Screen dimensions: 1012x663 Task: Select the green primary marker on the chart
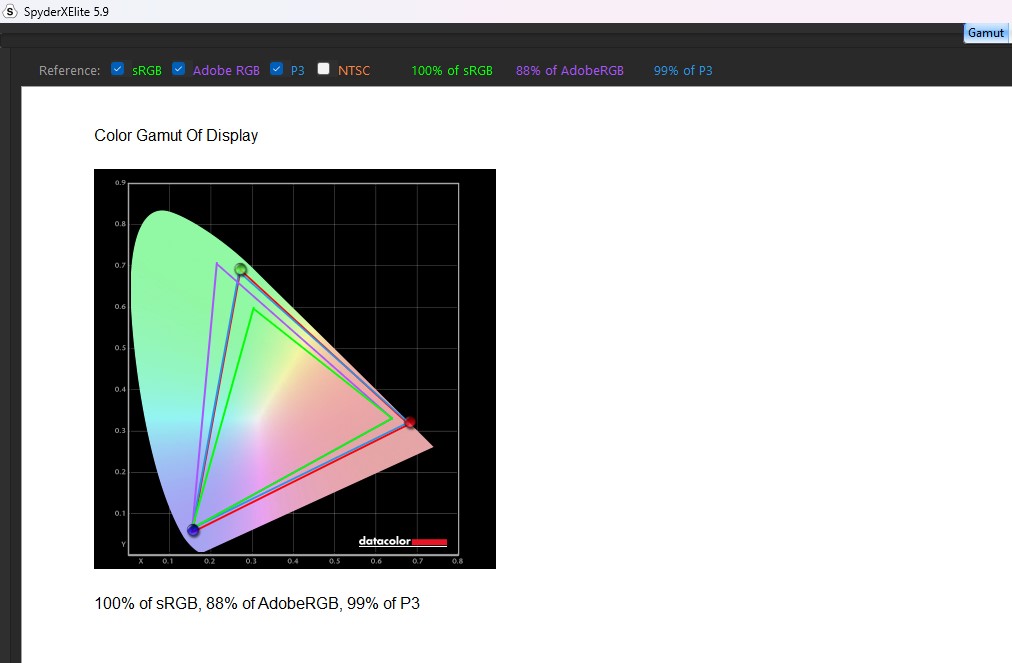tap(241, 269)
